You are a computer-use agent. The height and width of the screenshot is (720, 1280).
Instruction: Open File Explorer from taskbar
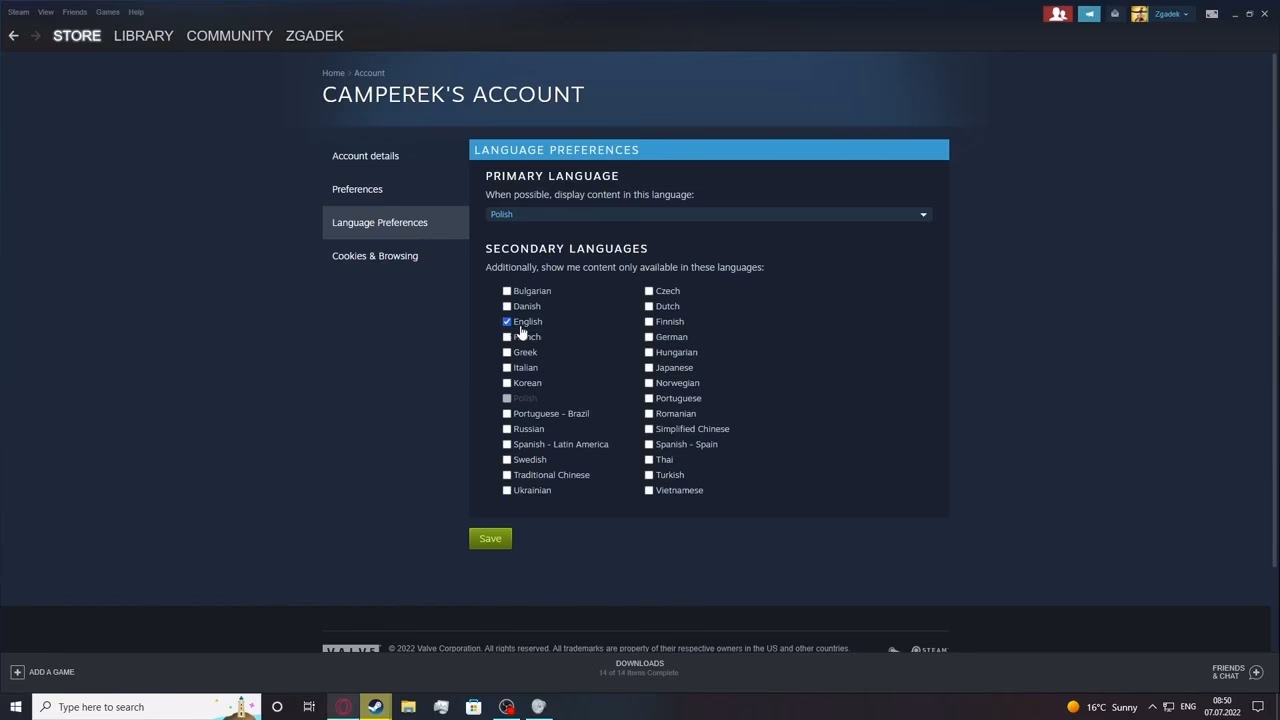point(408,707)
